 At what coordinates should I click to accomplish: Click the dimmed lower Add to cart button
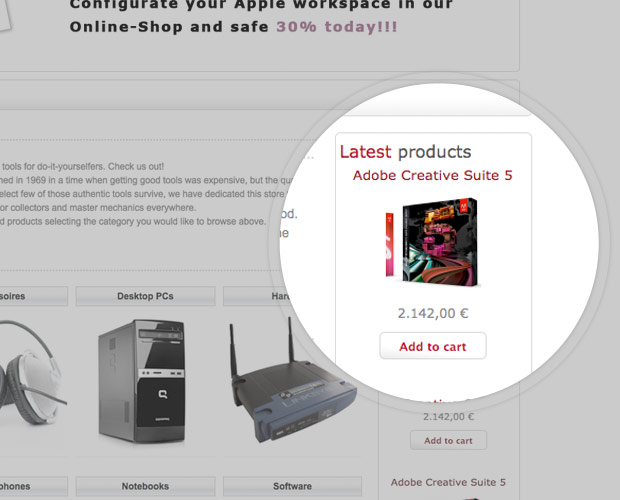pos(448,440)
